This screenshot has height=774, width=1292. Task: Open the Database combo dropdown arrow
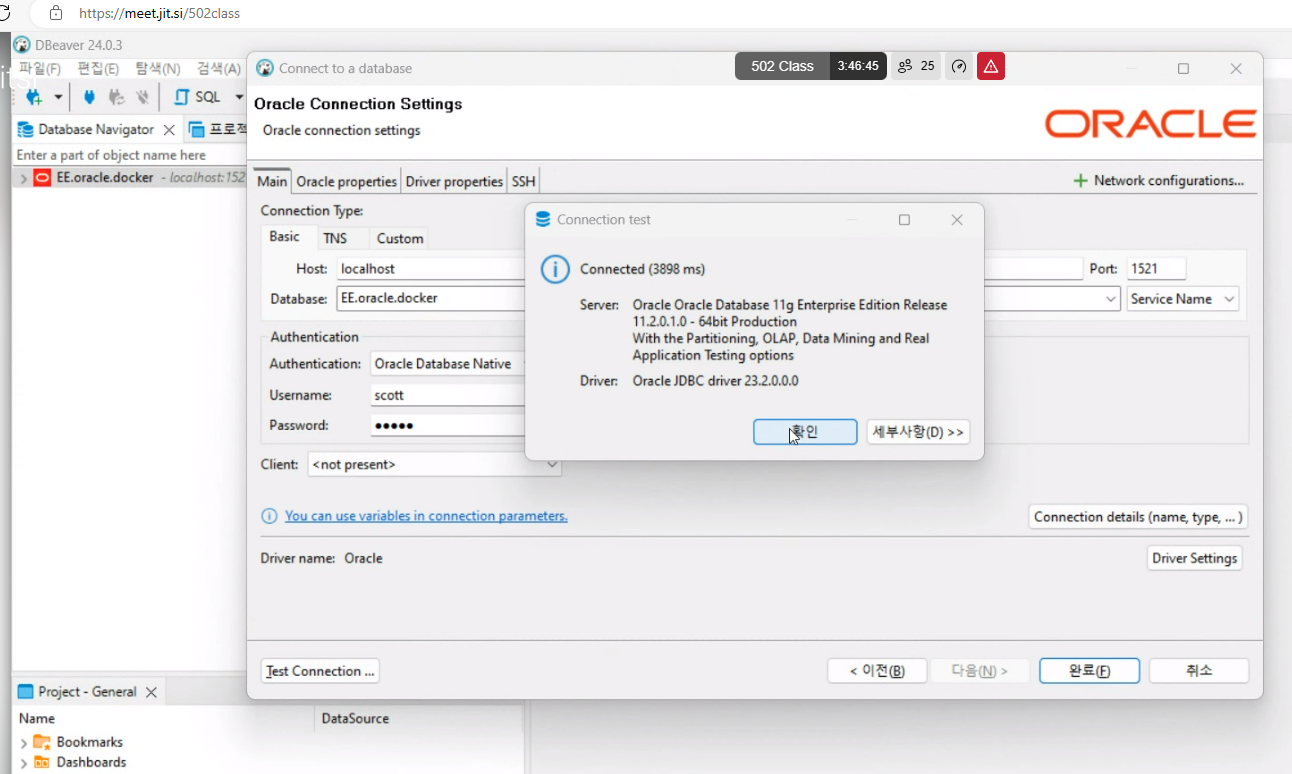[1111, 299]
